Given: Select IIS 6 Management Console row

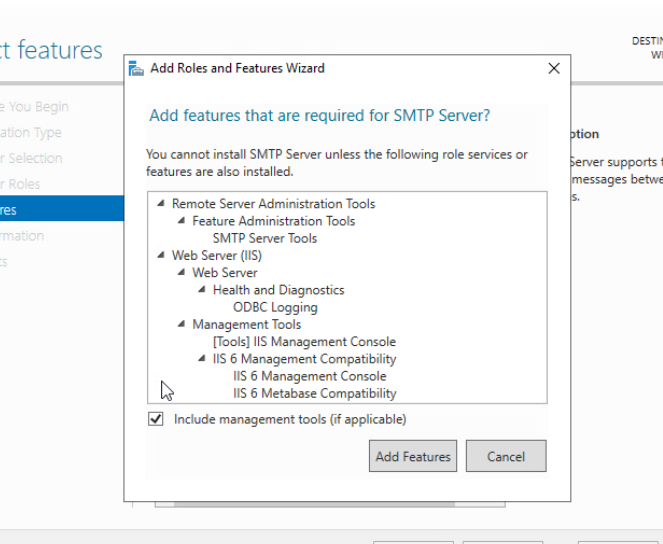Looking at the screenshot, I should [x=310, y=376].
